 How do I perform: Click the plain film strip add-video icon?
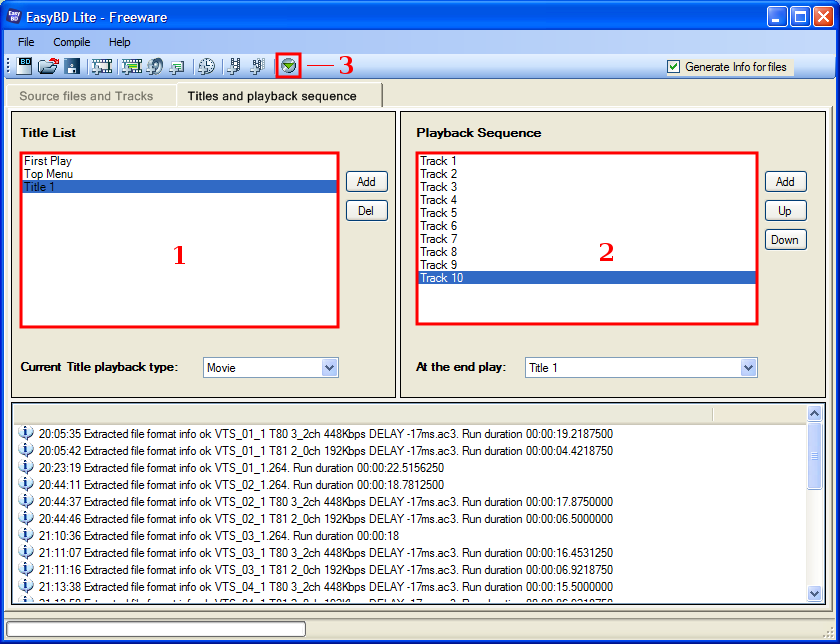point(101,66)
